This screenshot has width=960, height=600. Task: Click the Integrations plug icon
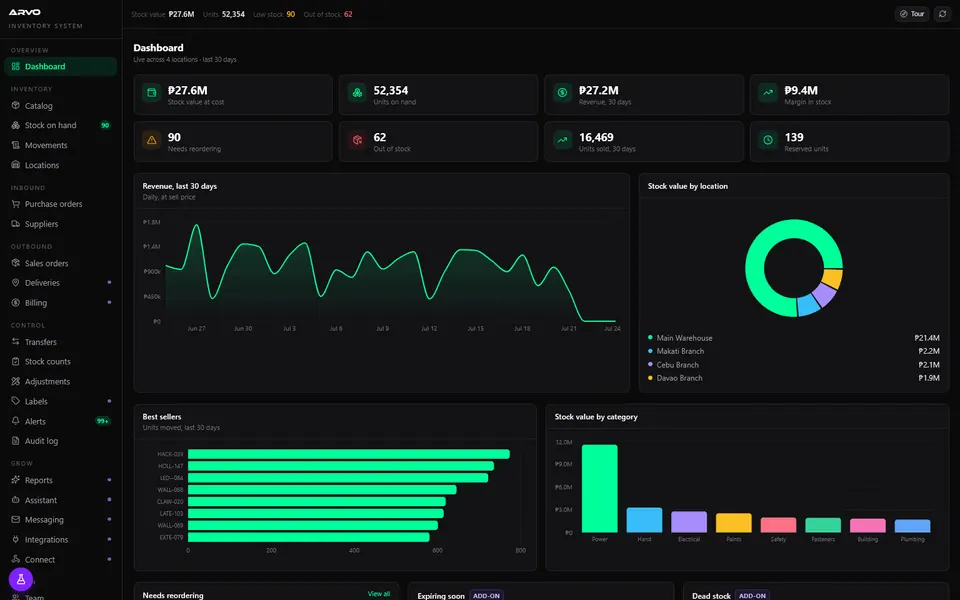[x=16, y=539]
